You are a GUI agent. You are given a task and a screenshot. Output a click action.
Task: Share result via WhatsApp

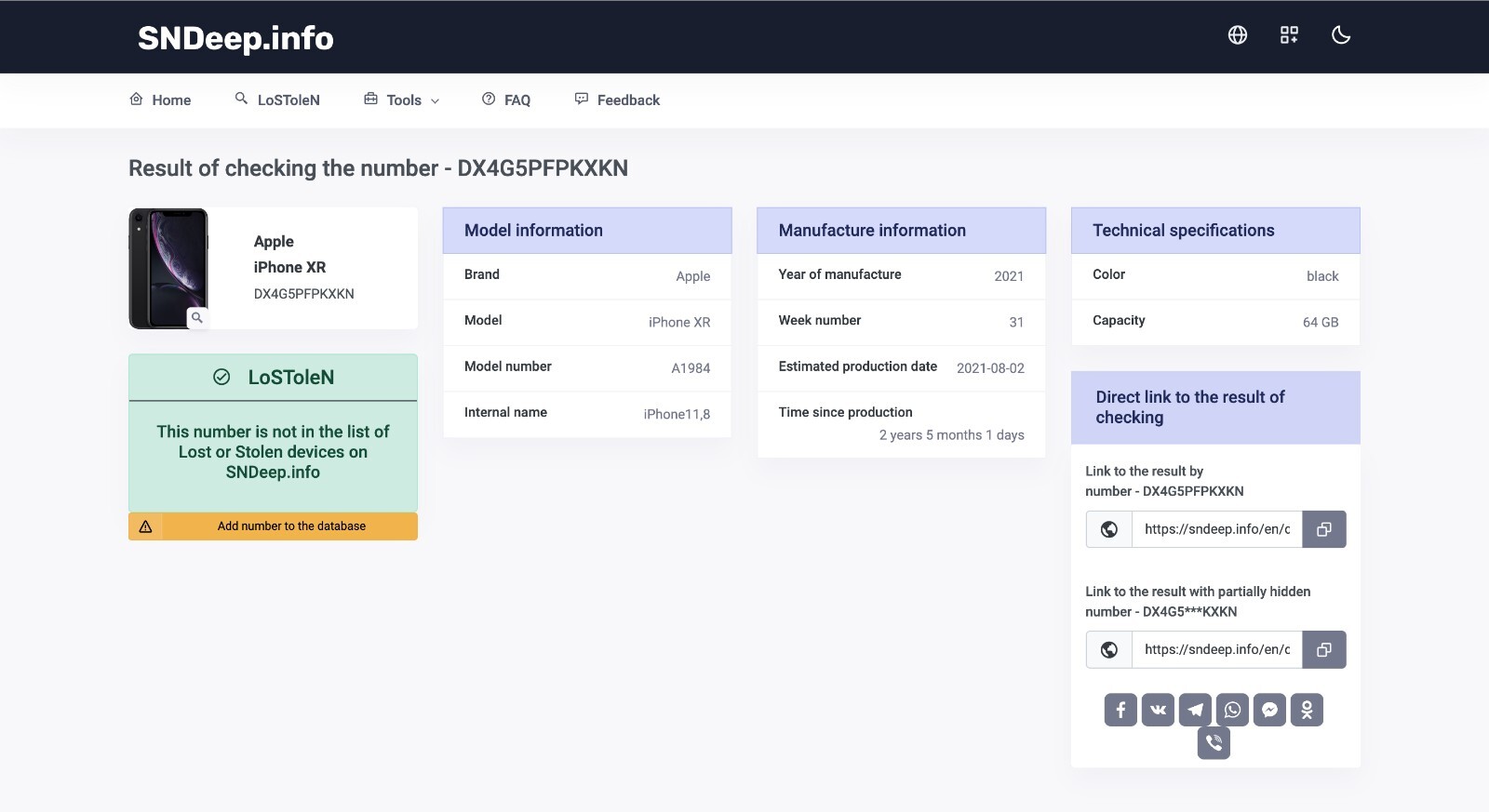tap(1232, 710)
